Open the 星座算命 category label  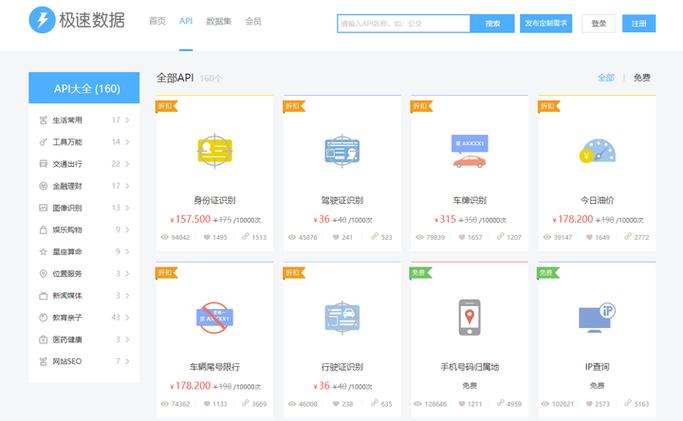[x=67, y=252]
